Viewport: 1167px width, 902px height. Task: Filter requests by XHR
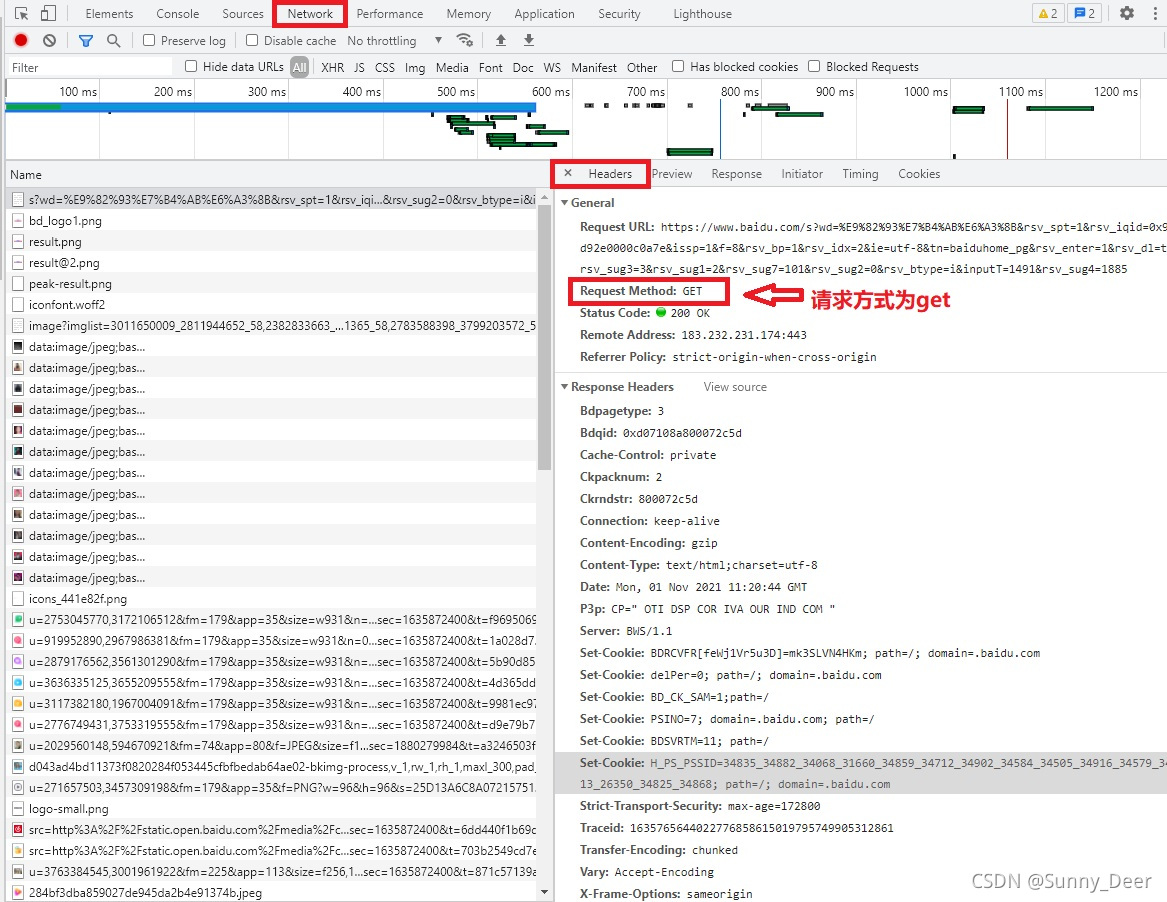333,67
